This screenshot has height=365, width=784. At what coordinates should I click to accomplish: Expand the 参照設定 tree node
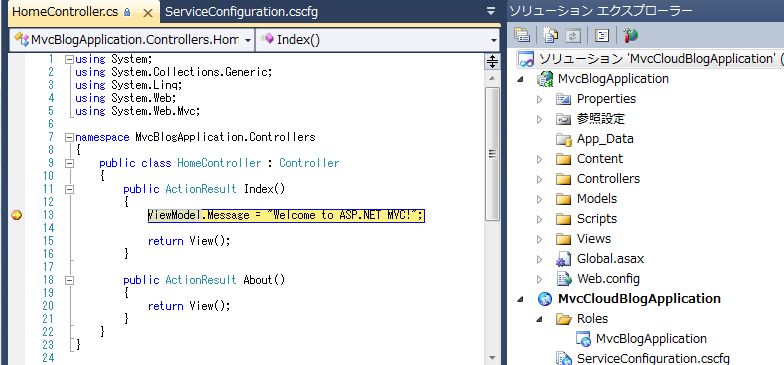pyautogui.click(x=539, y=119)
